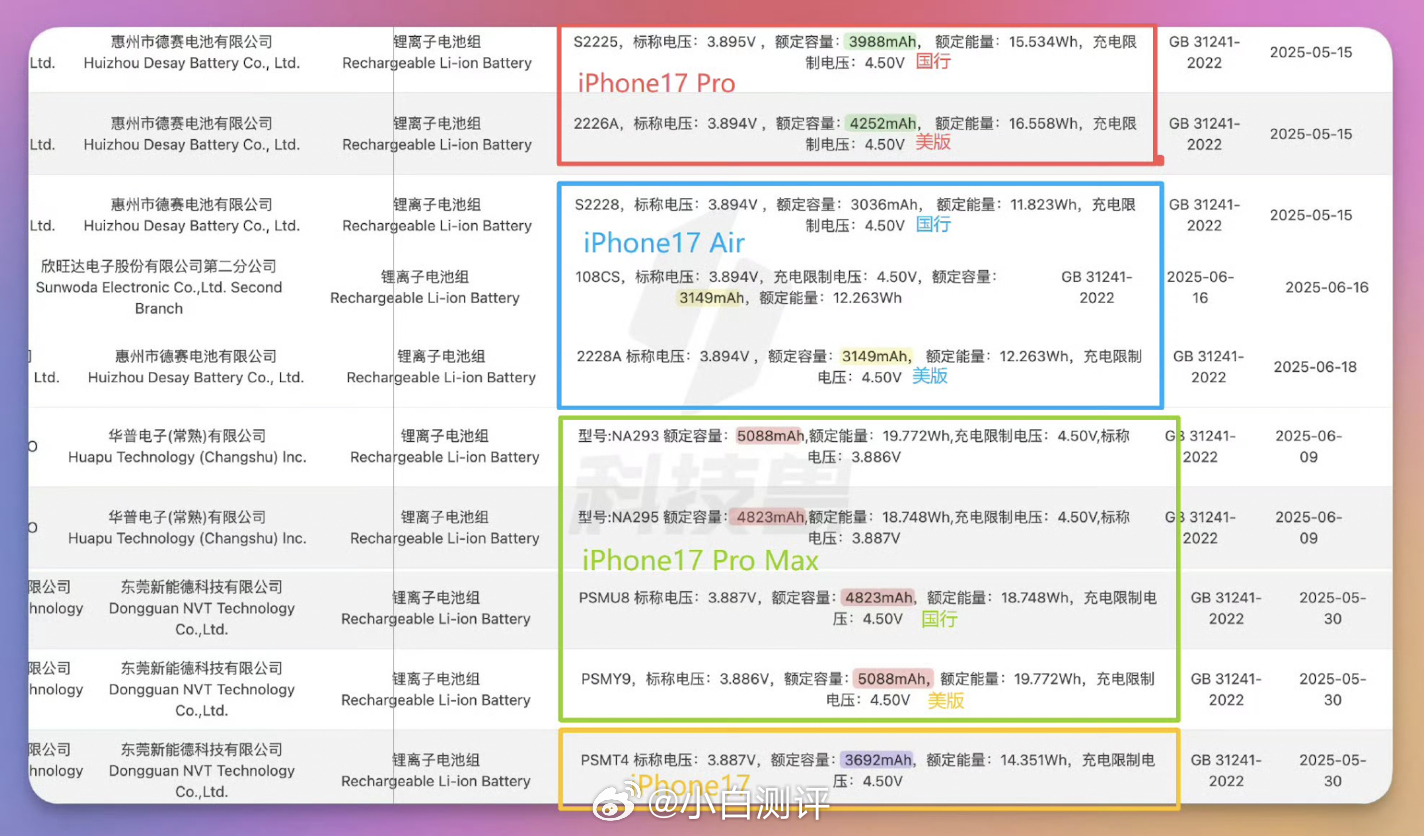Screen dimensions: 1424x836
Task: Select the NA295 4823mAh specification cell
Action: tap(854, 527)
